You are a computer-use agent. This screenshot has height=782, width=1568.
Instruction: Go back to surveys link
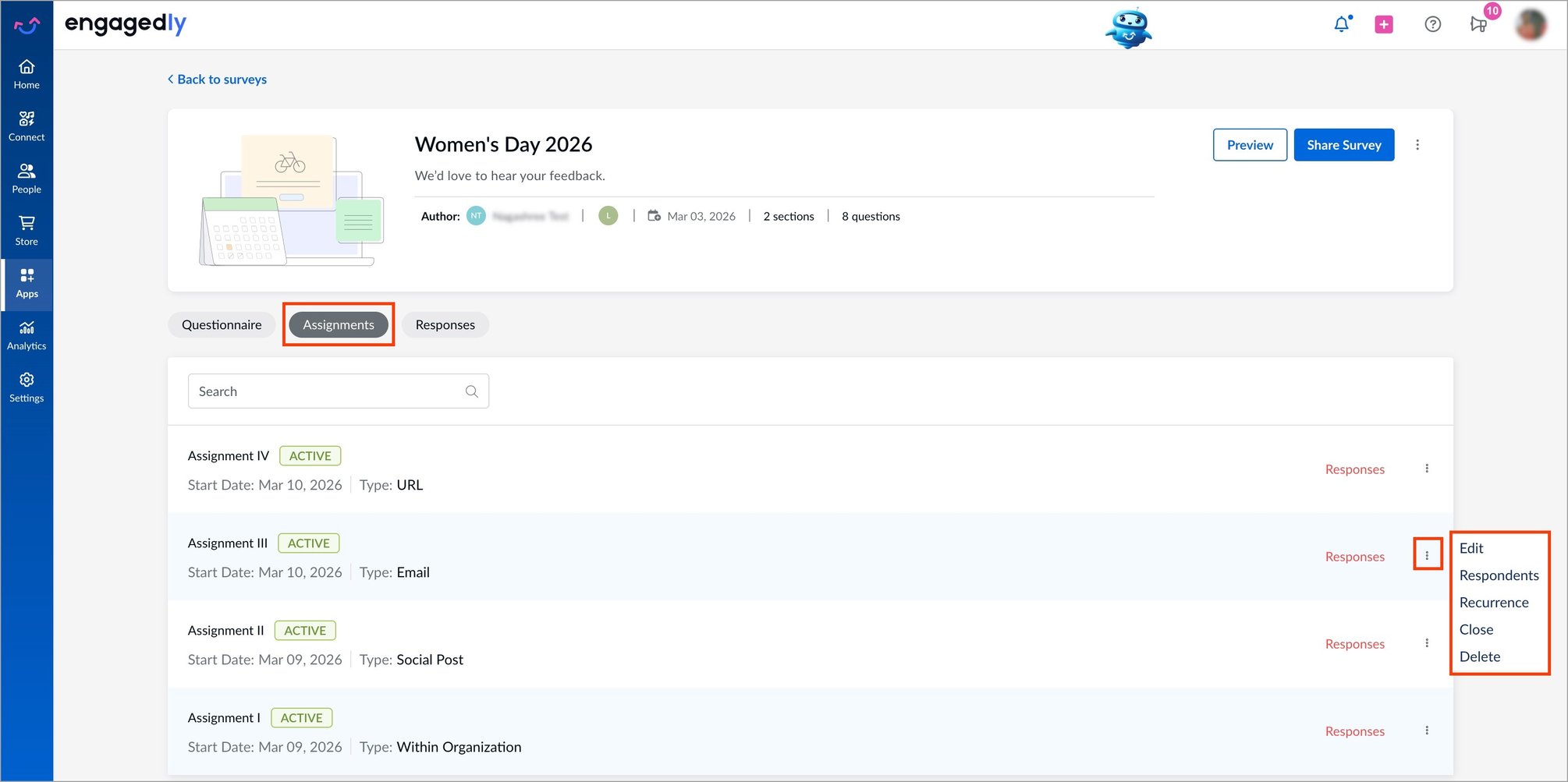(x=217, y=80)
